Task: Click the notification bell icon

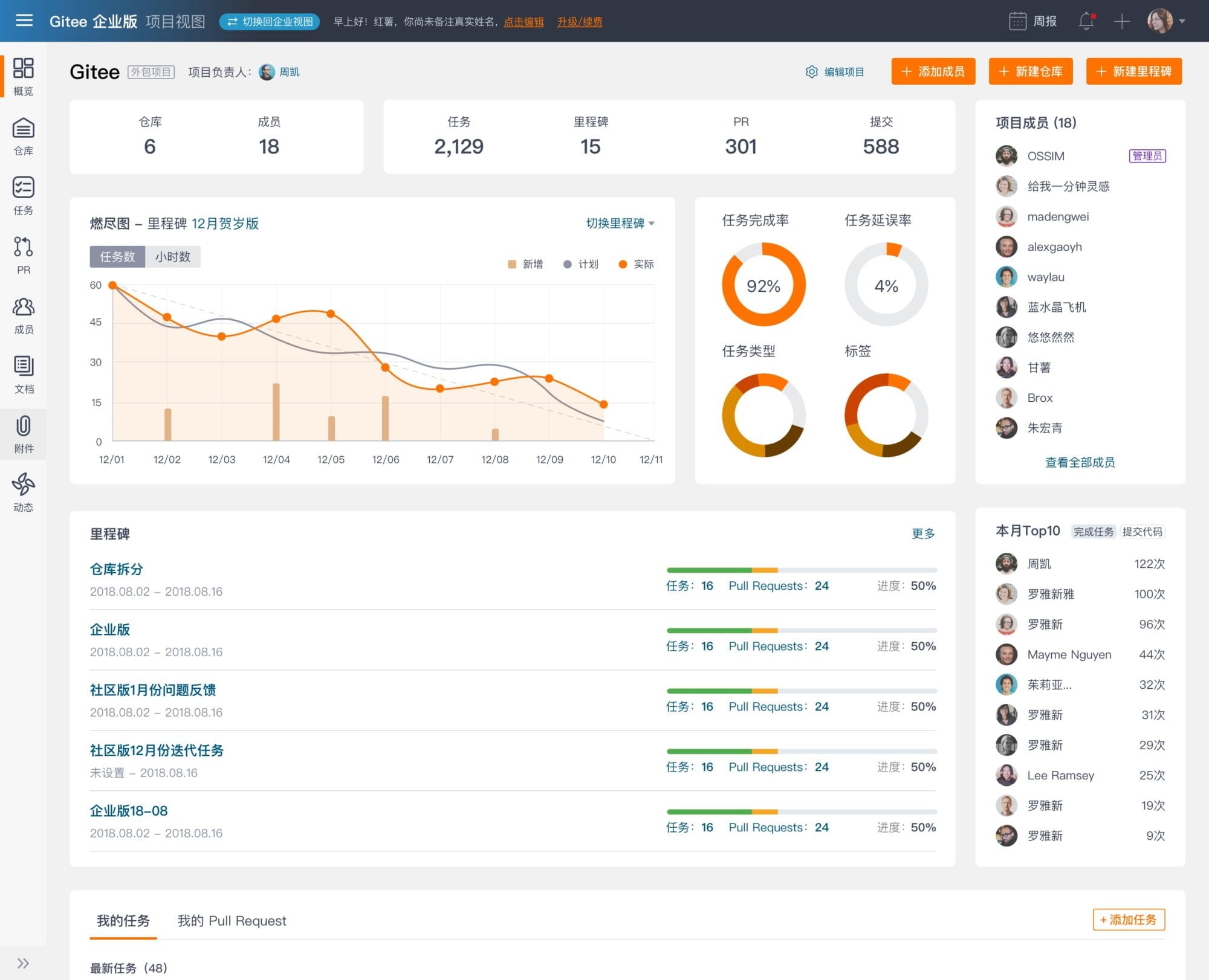Action: coord(1087,21)
